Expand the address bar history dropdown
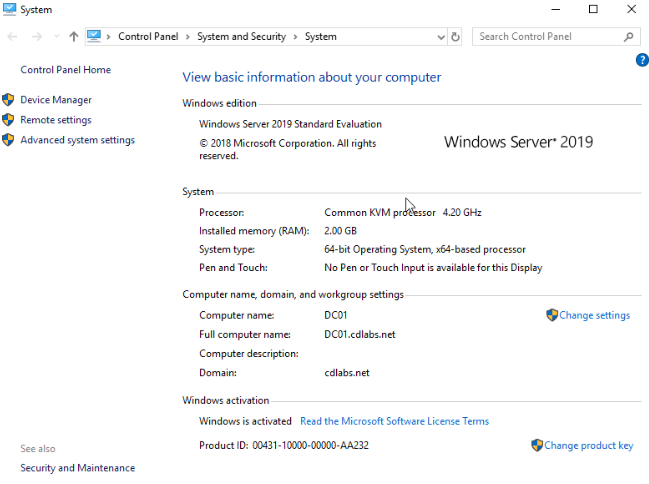Screen dimensions: 649x484 [x=441, y=37]
